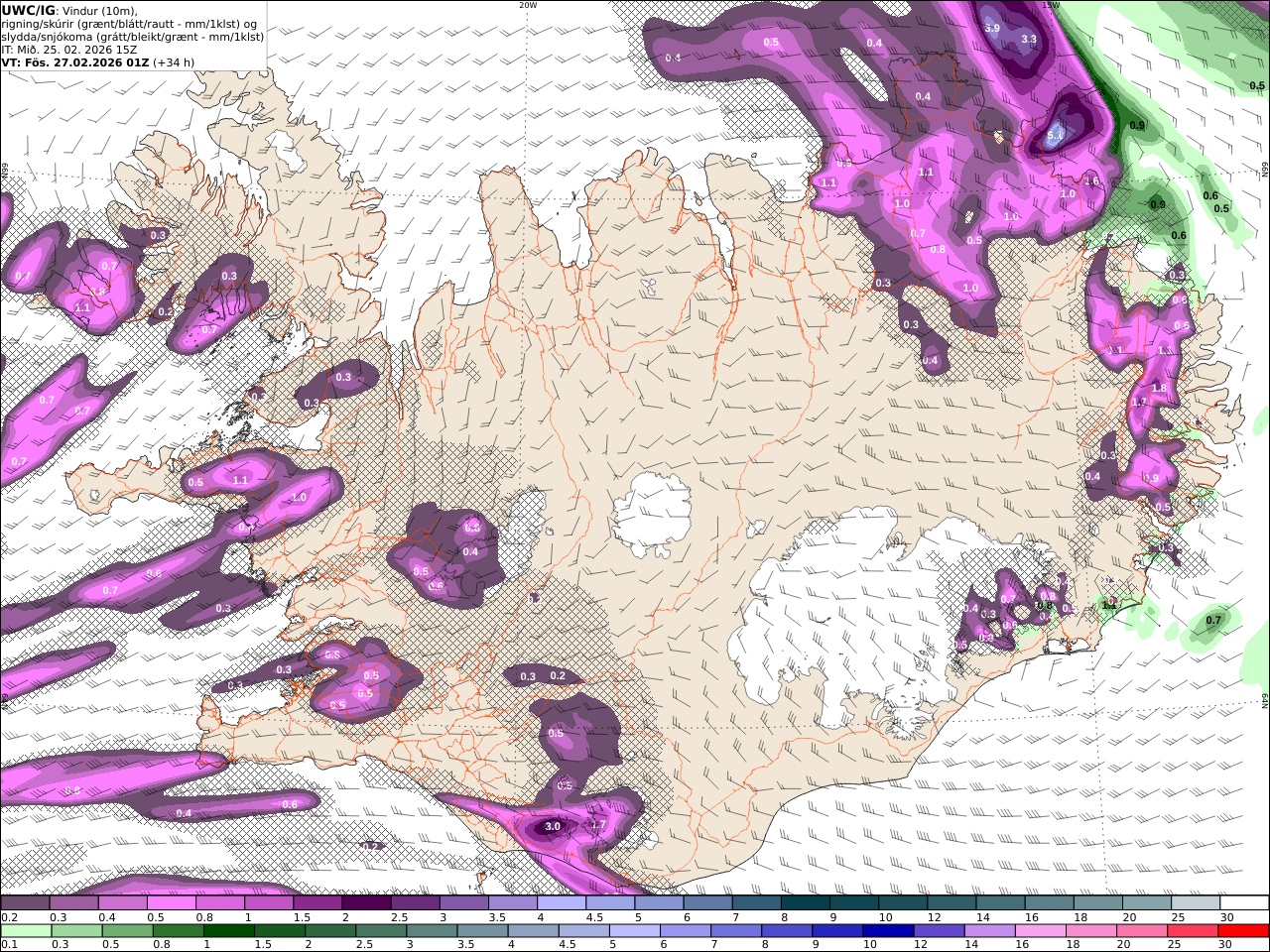Click the '1.6' precipitation value in the northeast

coord(1092,180)
